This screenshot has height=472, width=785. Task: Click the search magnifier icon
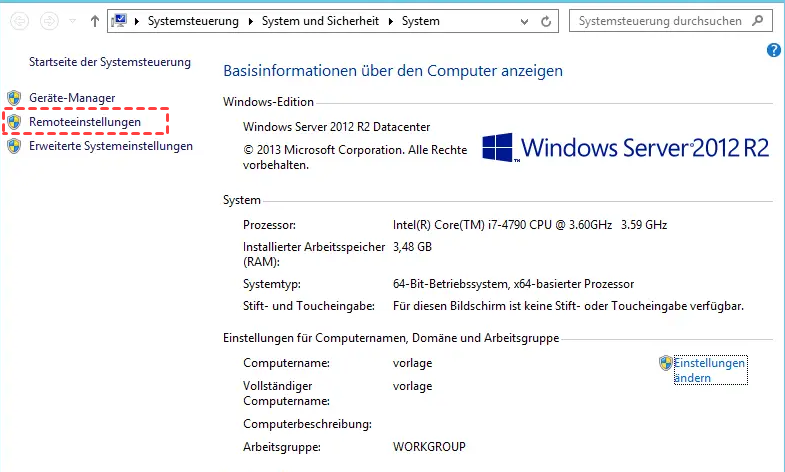(x=758, y=21)
